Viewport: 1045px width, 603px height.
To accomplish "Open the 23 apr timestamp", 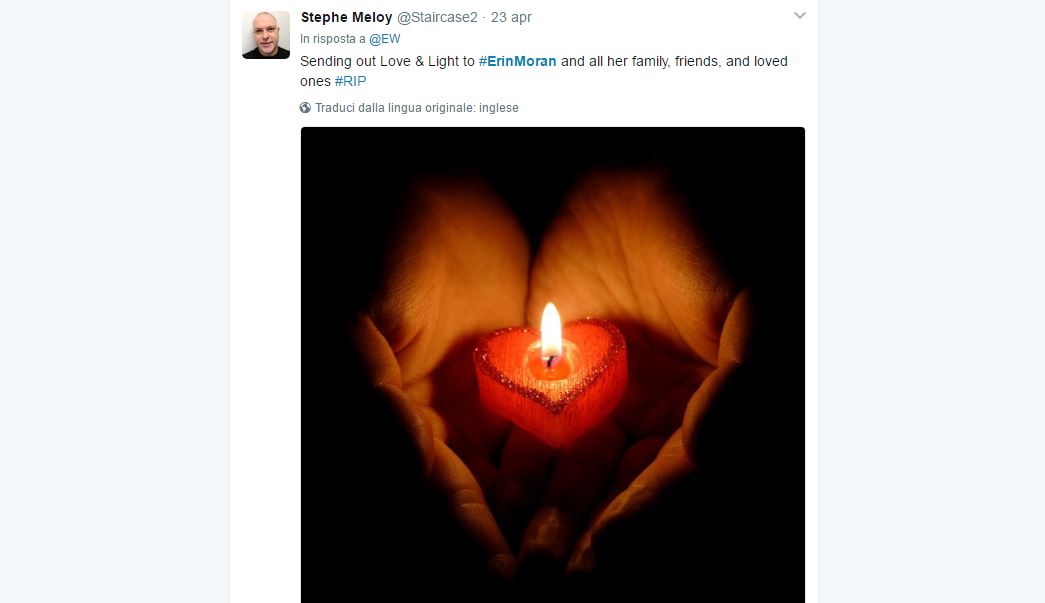I will 511,17.
